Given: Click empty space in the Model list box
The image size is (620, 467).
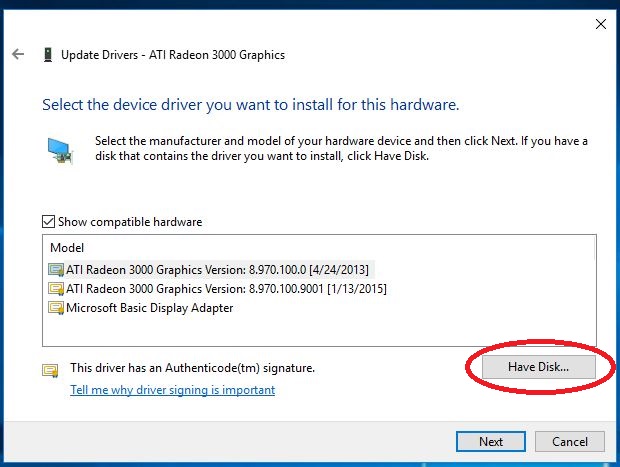Looking at the screenshot, I should 400,330.
